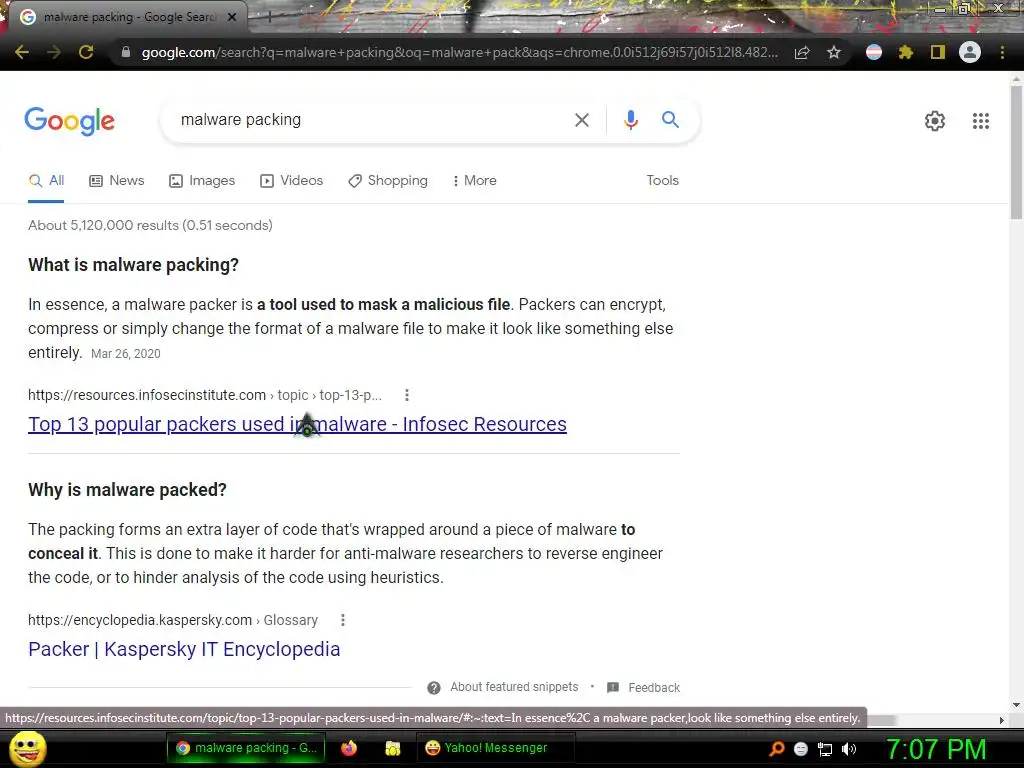The width and height of the screenshot is (1024, 768).
Task: Click the scrollbar down arrow
Action: pos(1016,705)
